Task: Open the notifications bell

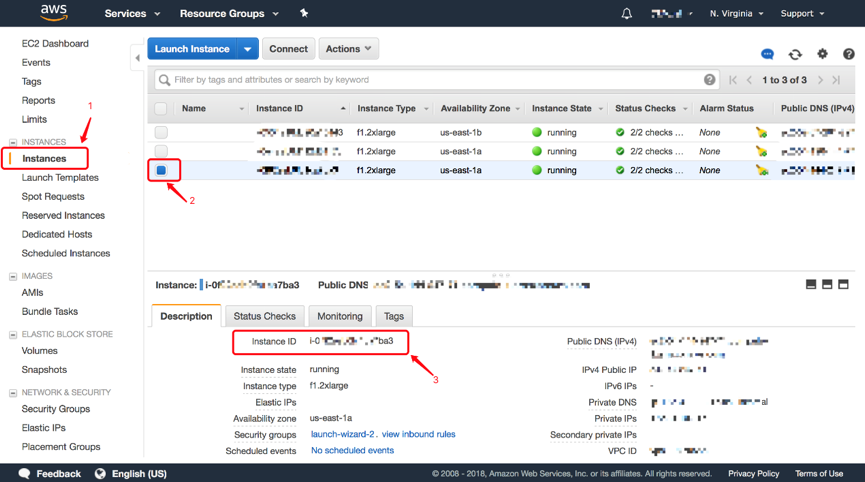Action: point(627,13)
